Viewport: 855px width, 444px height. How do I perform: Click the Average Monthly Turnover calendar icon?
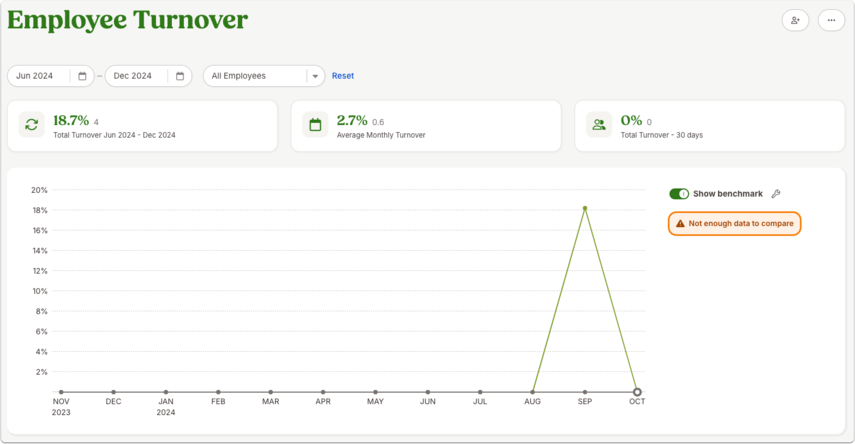point(315,125)
